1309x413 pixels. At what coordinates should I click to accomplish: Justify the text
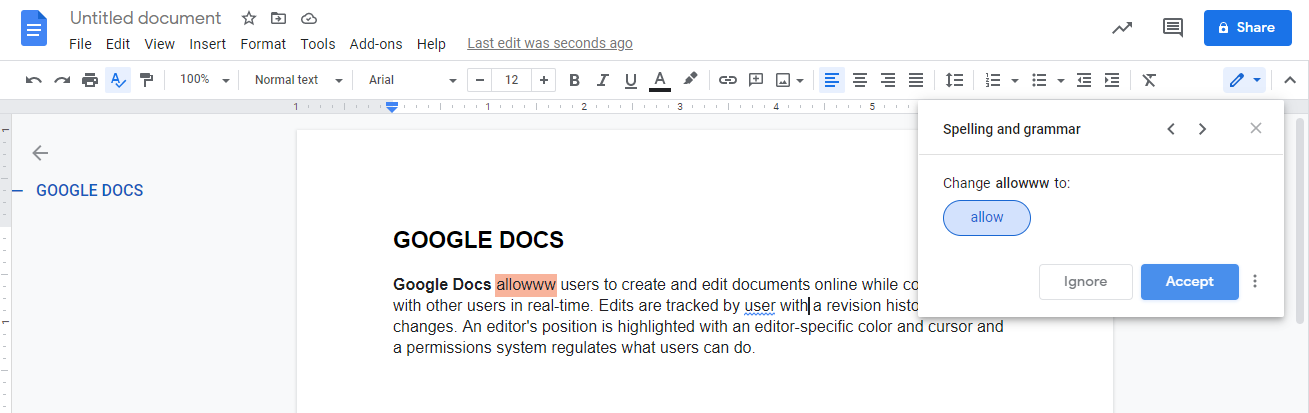[x=916, y=80]
